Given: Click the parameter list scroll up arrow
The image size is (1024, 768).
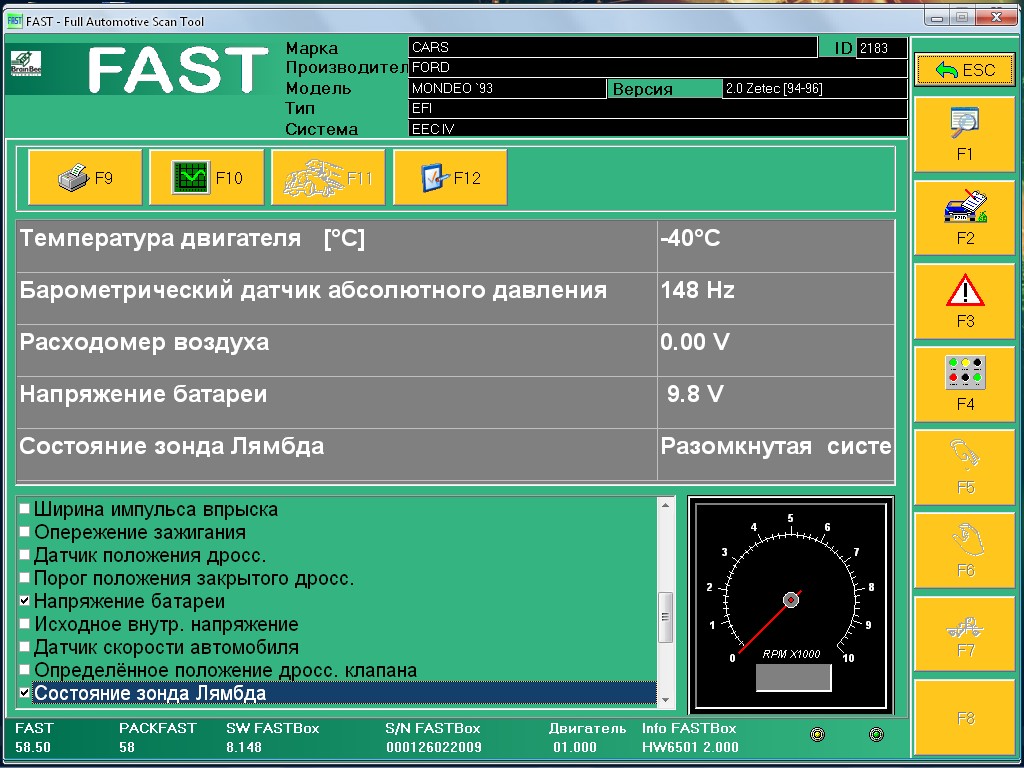Looking at the screenshot, I should (x=665, y=505).
